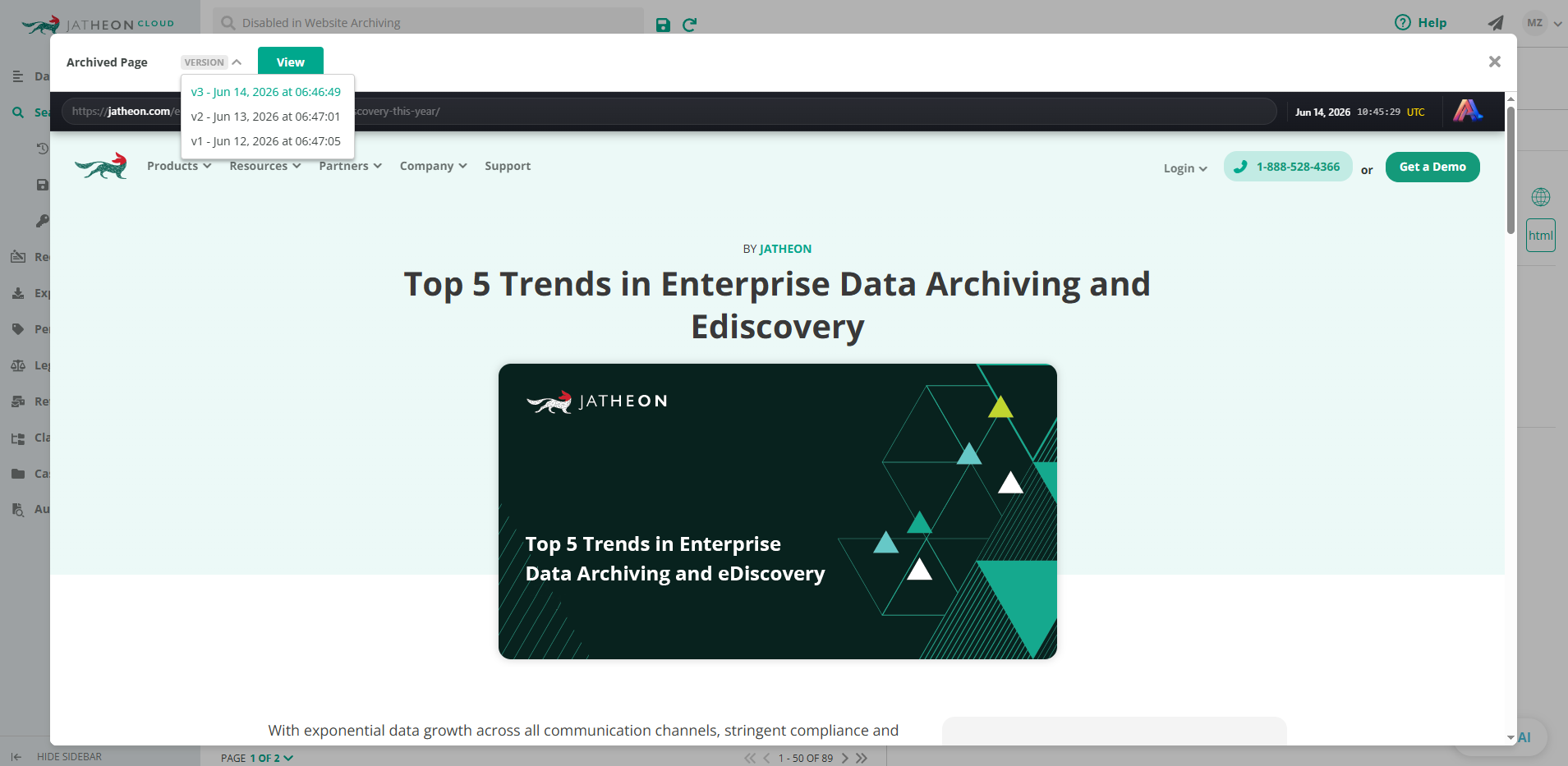The width and height of the screenshot is (1568, 766).
Task: Click the history icon in sidebar
Action: point(43,149)
